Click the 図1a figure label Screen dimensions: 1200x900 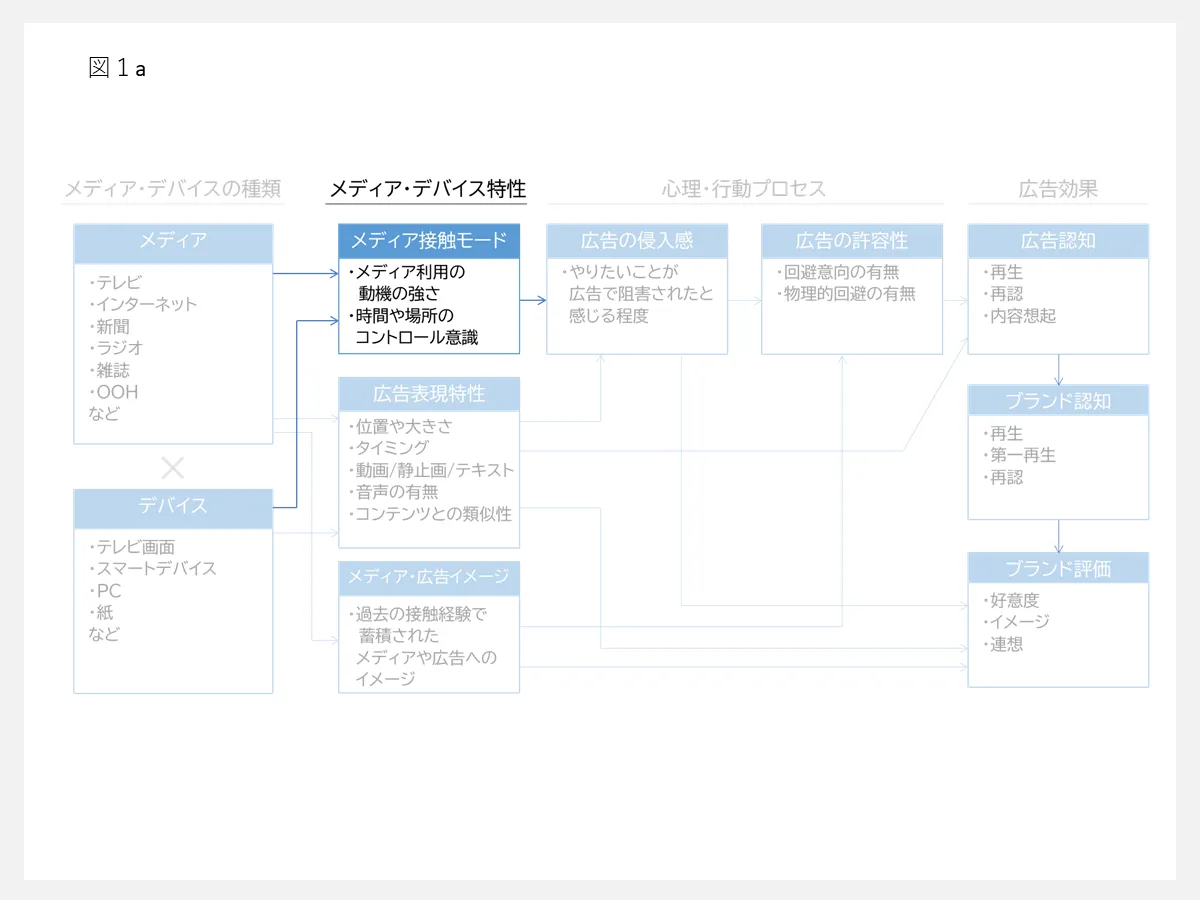point(118,68)
